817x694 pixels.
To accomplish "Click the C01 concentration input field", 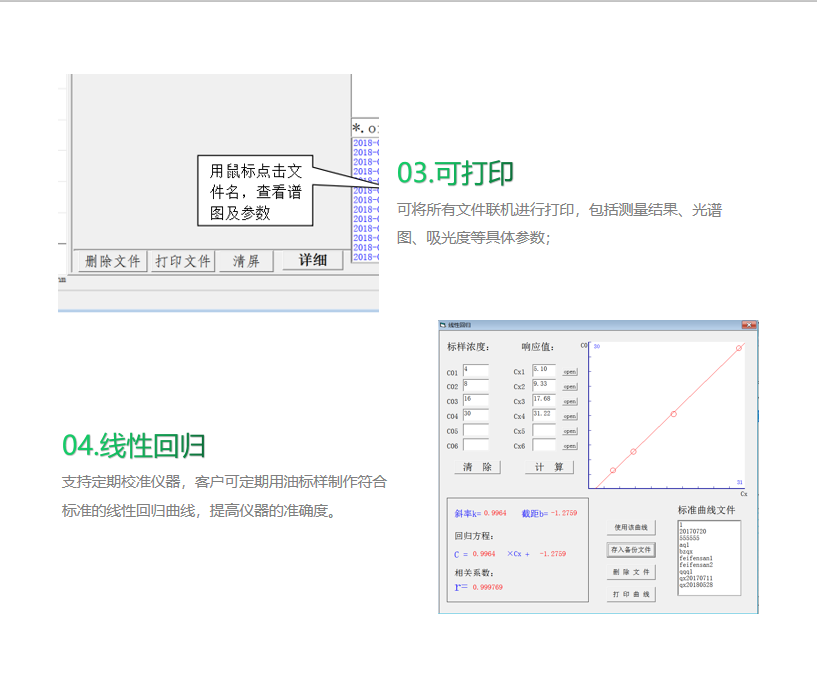I will [475, 371].
